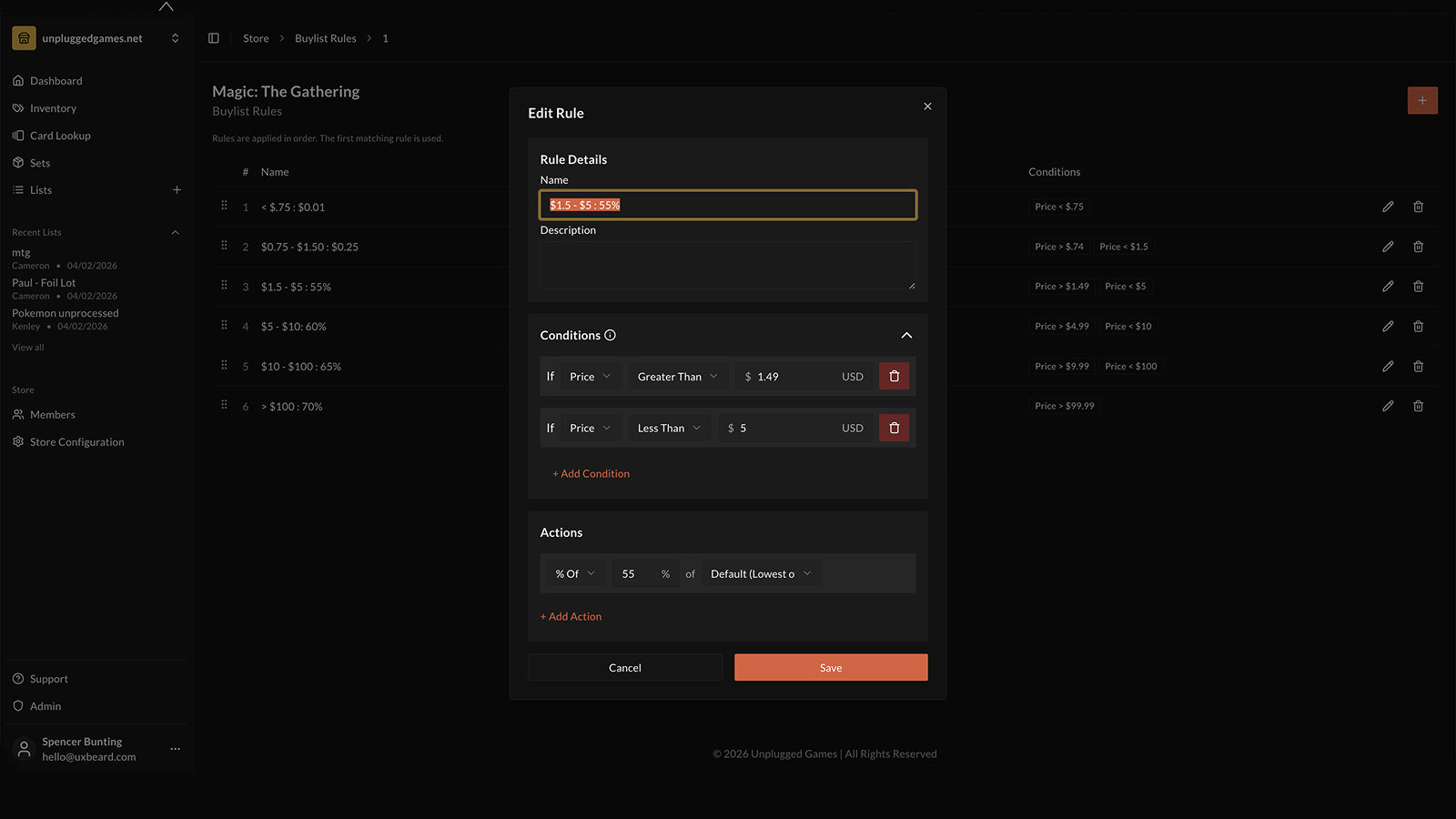Open the unpluggedgames.net store switcher
The width and height of the screenshot is (1456, 819).
(x=96, y=38)
